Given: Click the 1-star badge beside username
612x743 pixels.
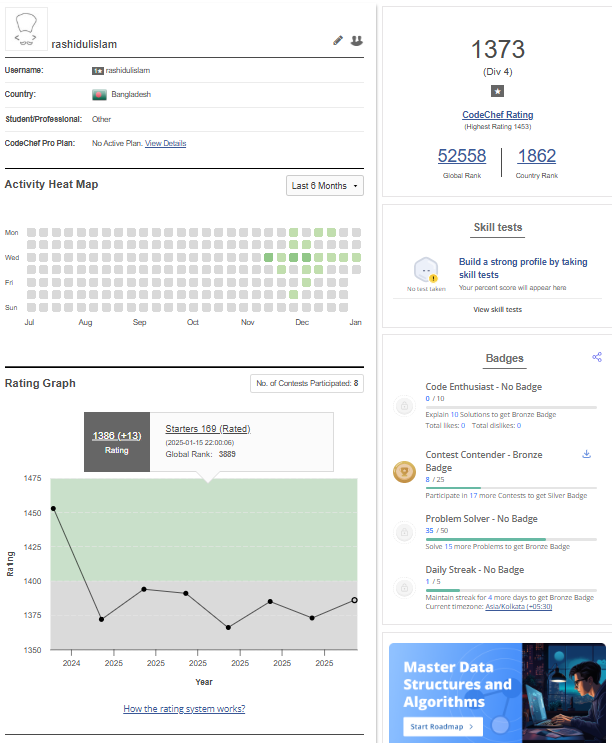Looking at the screenshot, I should click(x=98, y=71).
